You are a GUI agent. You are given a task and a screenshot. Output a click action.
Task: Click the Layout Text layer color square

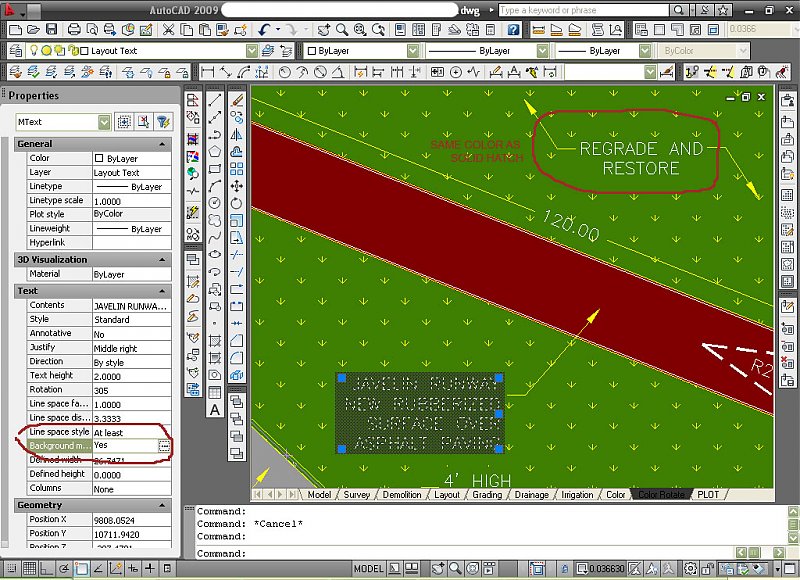coord(85,51)
